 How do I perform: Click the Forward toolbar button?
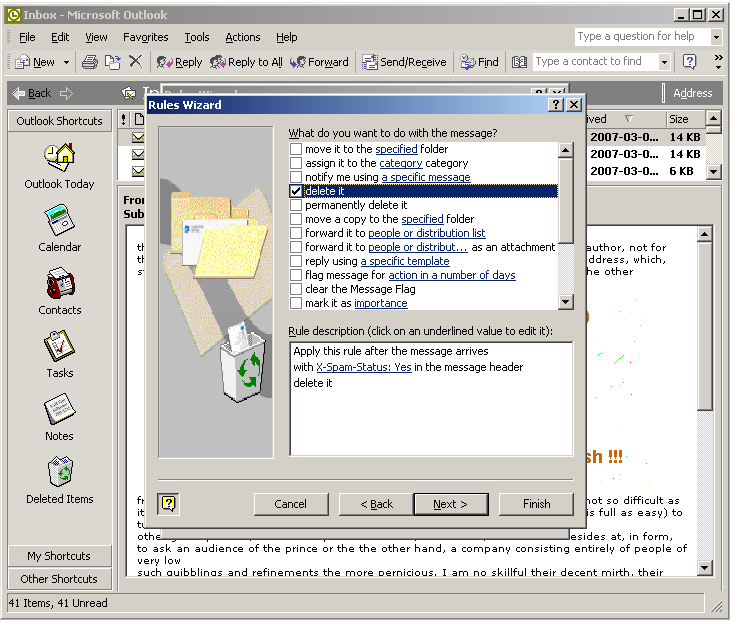(319, 62)
